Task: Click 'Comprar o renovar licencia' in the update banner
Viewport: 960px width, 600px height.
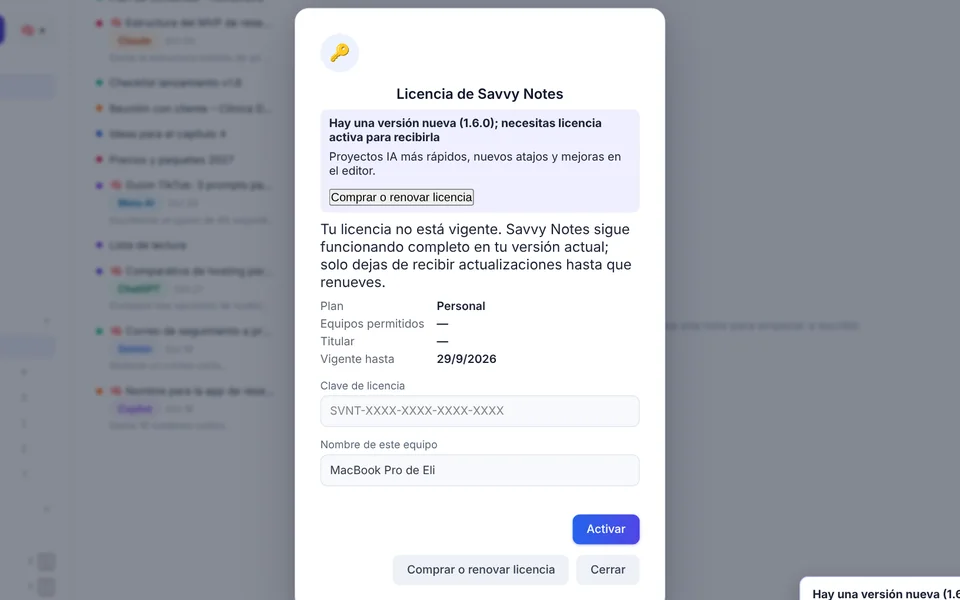Action: point(401,197)
